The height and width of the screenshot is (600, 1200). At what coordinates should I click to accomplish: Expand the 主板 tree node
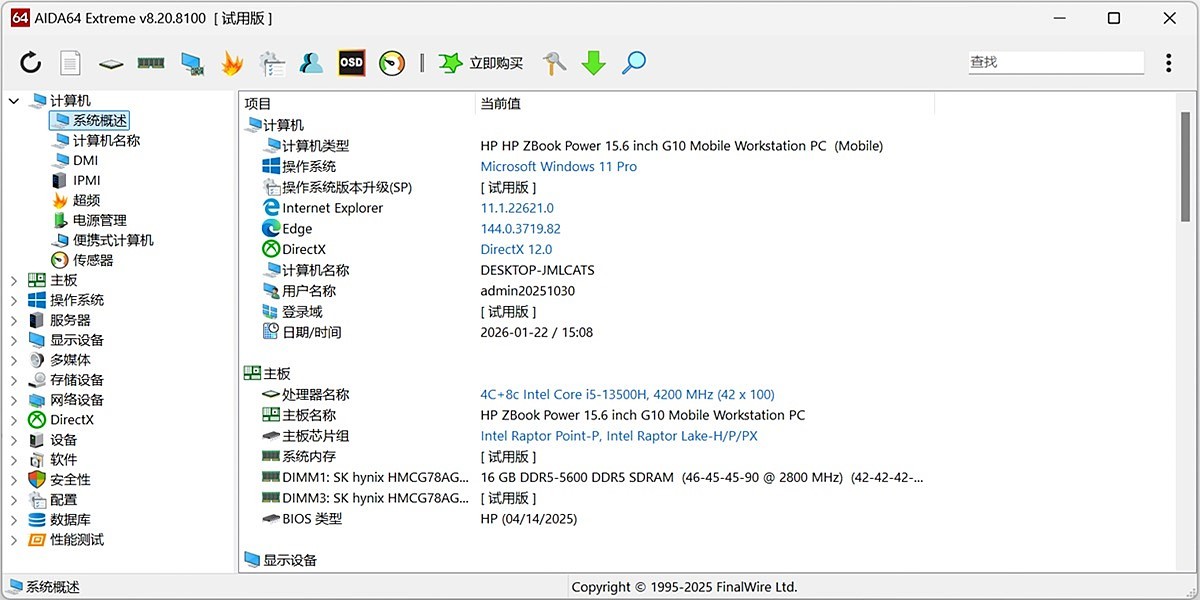[x=12, y=280]
